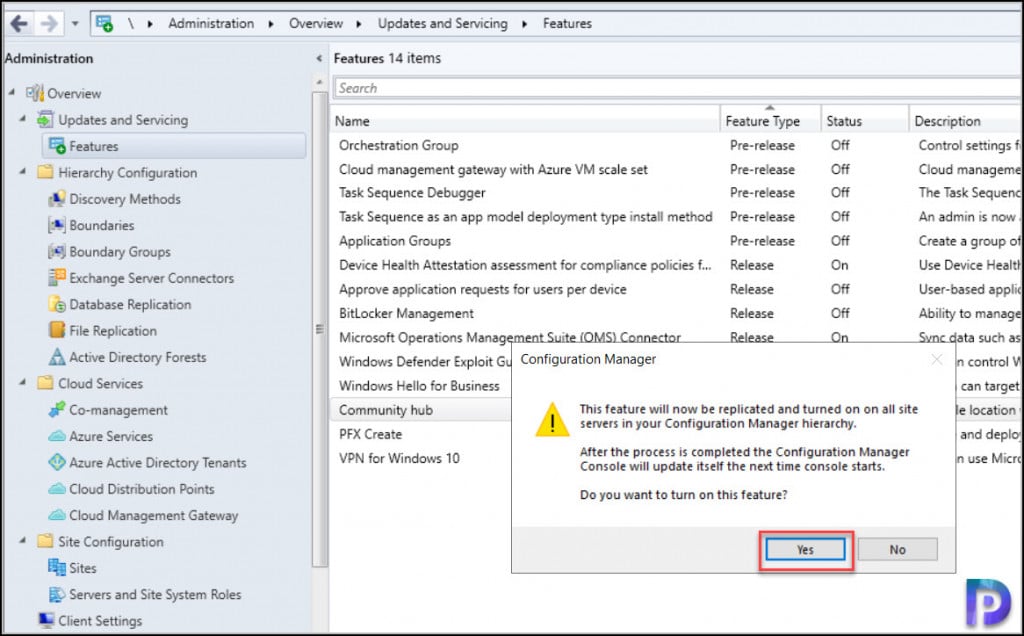Image resolution: width=1024 pixels, height=636 pixels.
Task: Select the Application Groups feature
Action: 676,241
